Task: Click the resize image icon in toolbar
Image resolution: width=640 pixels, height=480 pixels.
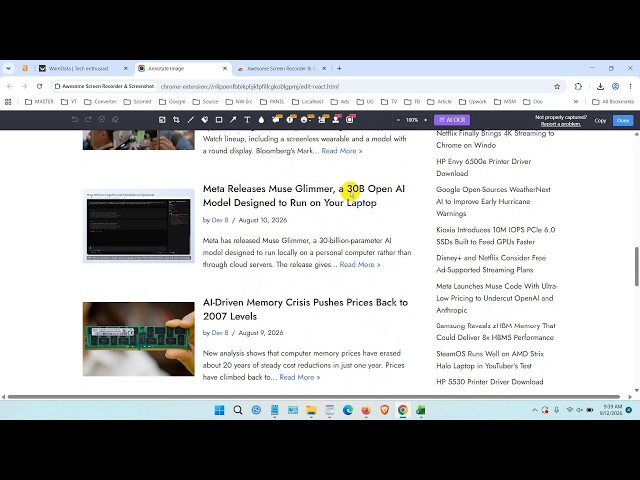Action: (x=162, y=120)
